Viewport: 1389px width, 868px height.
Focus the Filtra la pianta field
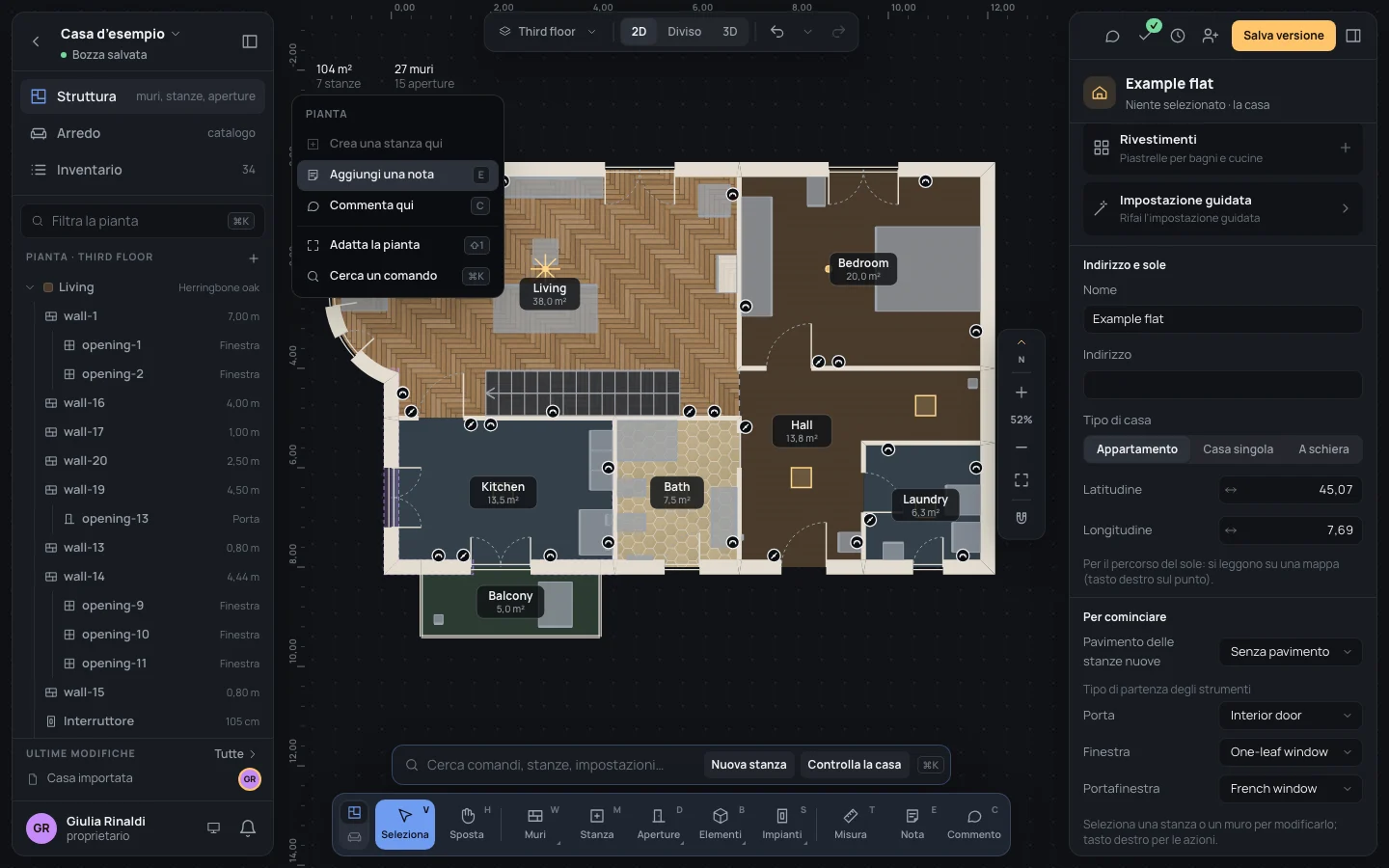[143, 221]
